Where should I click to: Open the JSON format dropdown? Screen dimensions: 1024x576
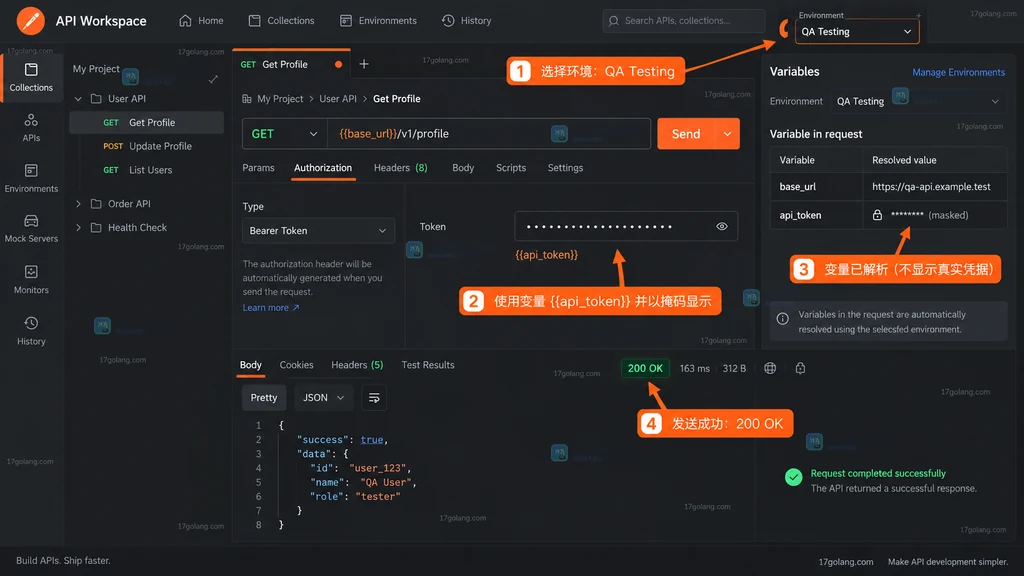(x=323, y=398)
